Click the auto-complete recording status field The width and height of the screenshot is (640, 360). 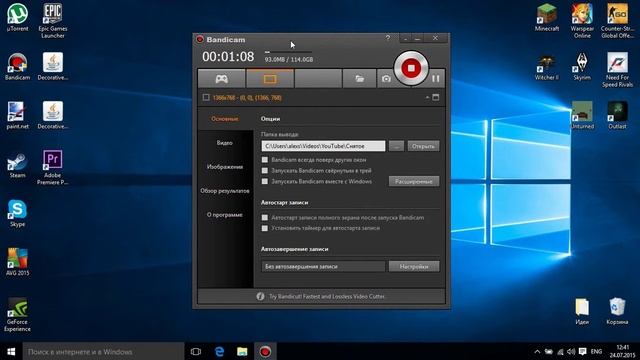[x=323, y=267]
